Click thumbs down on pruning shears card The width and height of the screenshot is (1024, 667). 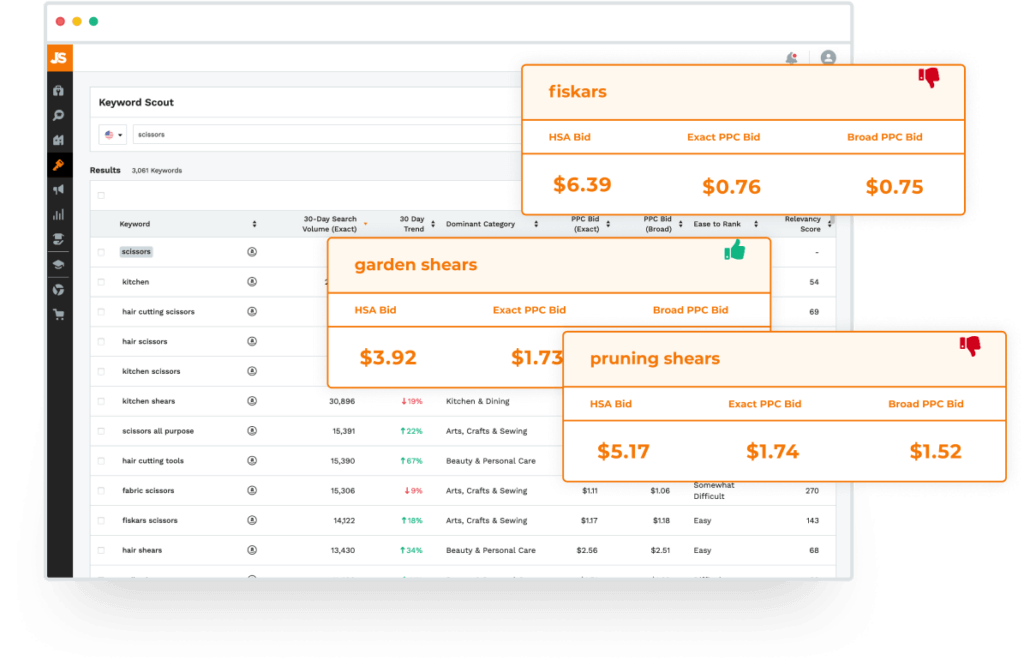(970, 345)
